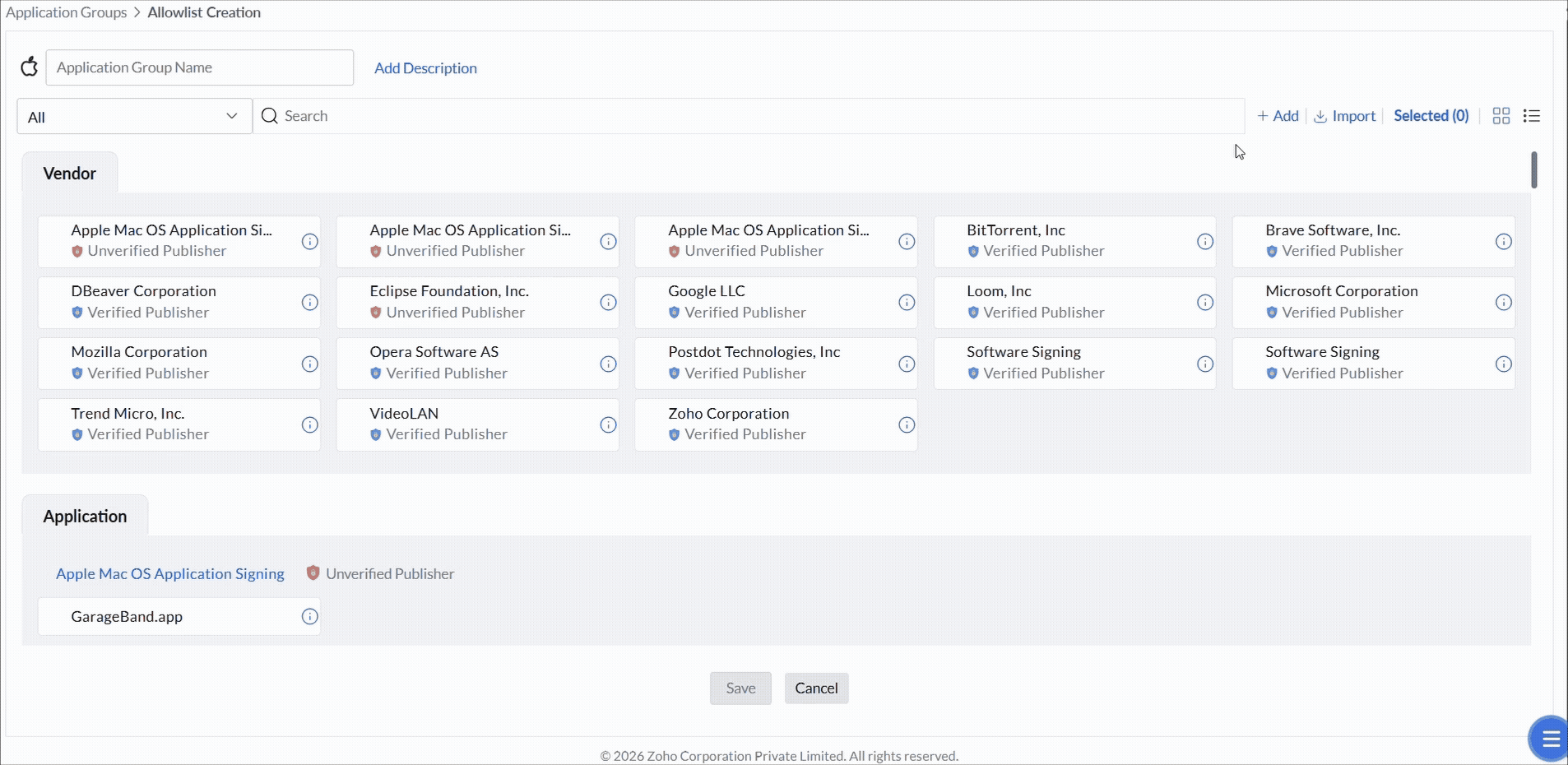Image resolution: width=1568 pixels, height=765 pixels.
Task: Select the DBeaver Corporation vendor card
Action: pyautogui.click(x=179, y=302)
